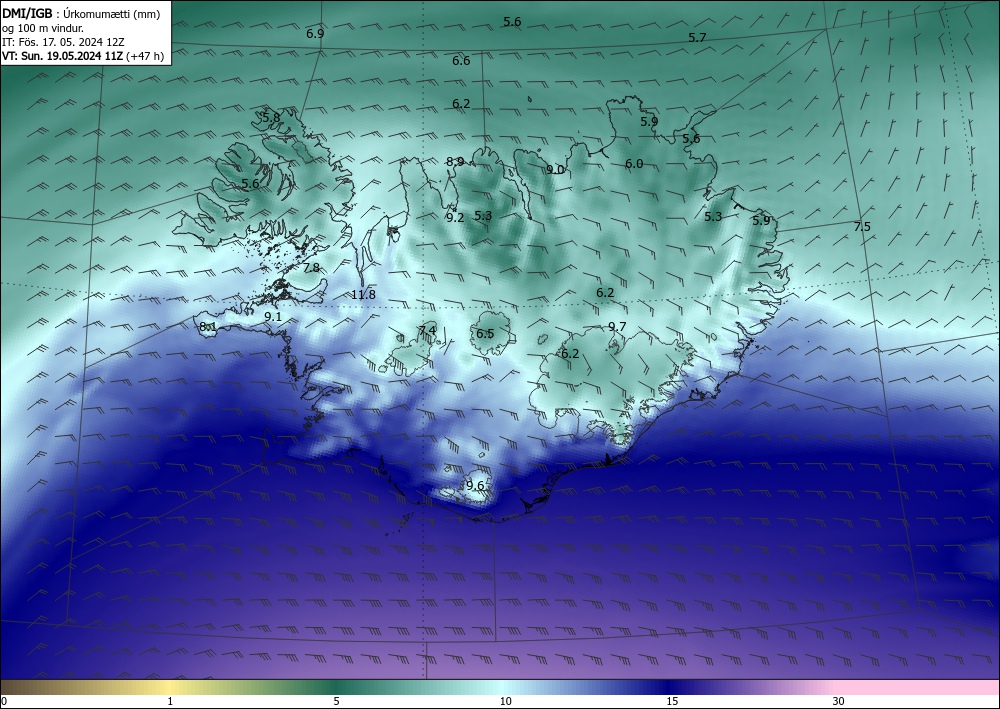This screenshot has width=1000, height=709.
Task: Select the 'Úrkomumætti (mm)' heading text
Action: coord(112,15)
